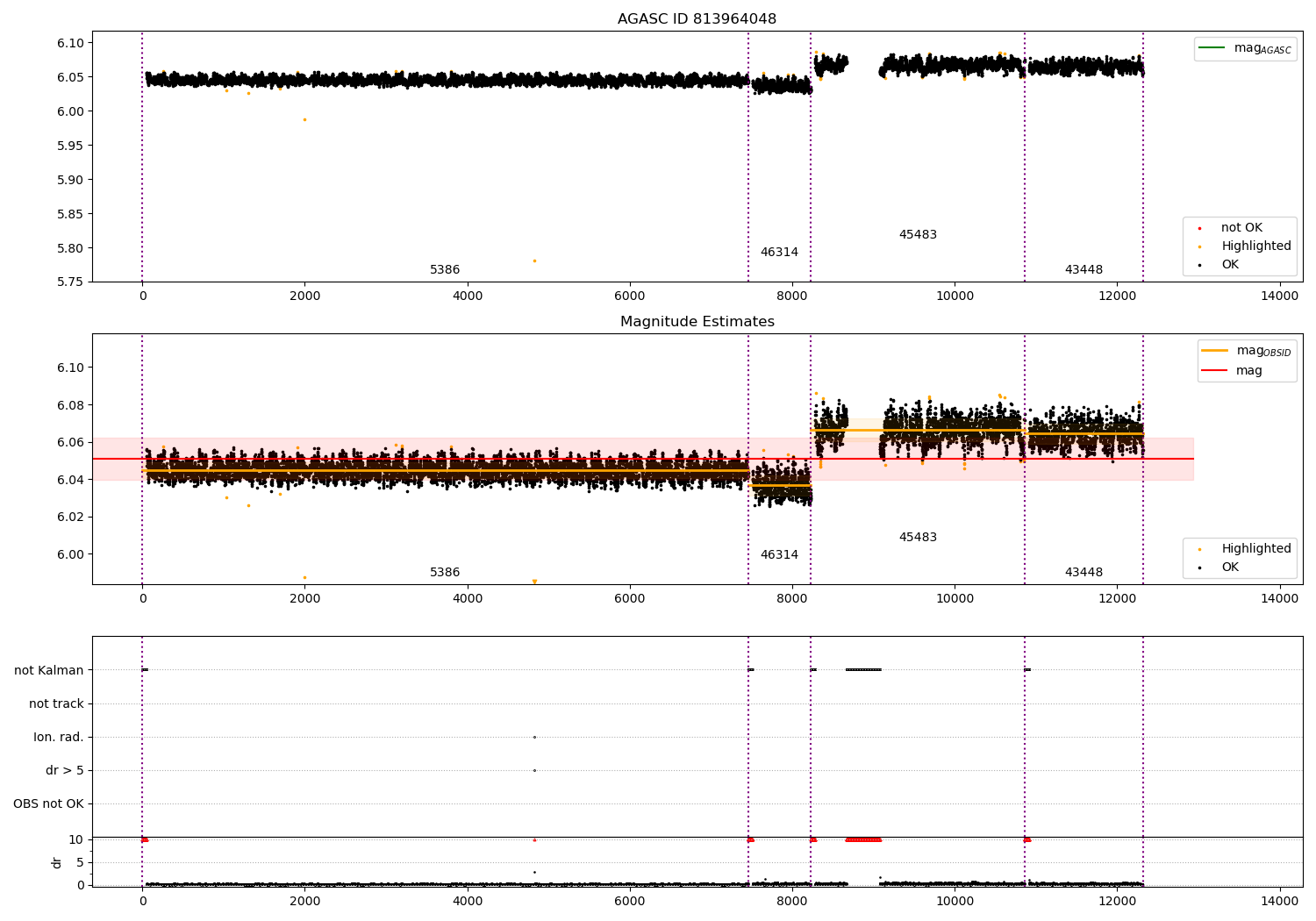Click the orange triangle marker in Magnitude Estimates plot

[x=534, y=582]
